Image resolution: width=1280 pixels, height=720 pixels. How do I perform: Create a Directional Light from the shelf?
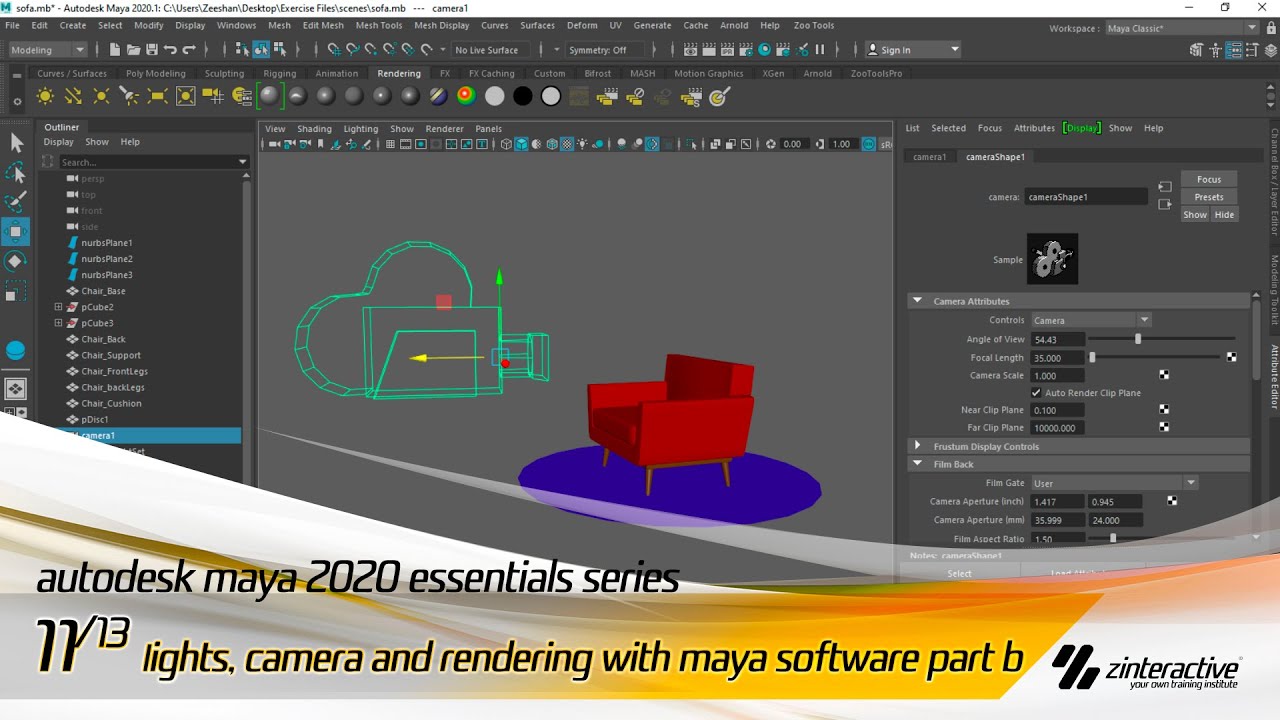point(73,96)
